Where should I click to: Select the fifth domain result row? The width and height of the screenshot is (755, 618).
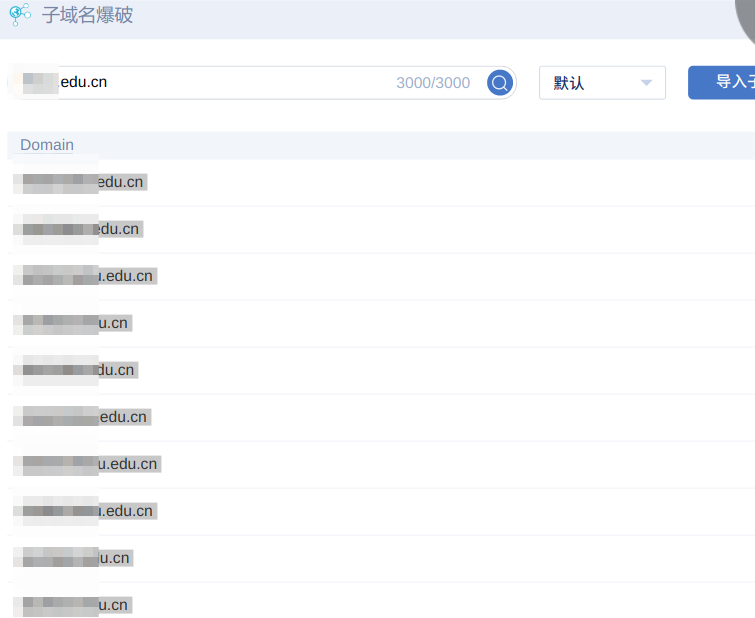click(76, 370)
